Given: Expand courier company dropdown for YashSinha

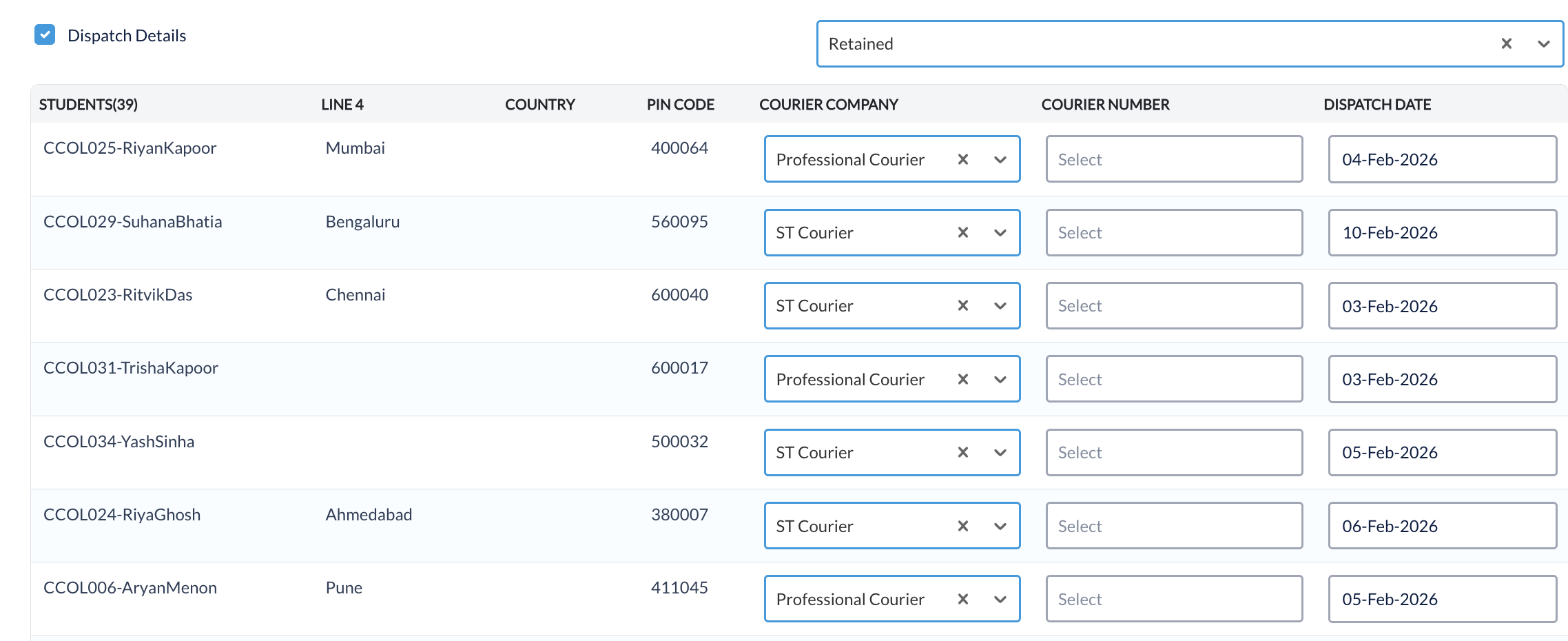Looking at the screenshot, I should coord(1000,453).
